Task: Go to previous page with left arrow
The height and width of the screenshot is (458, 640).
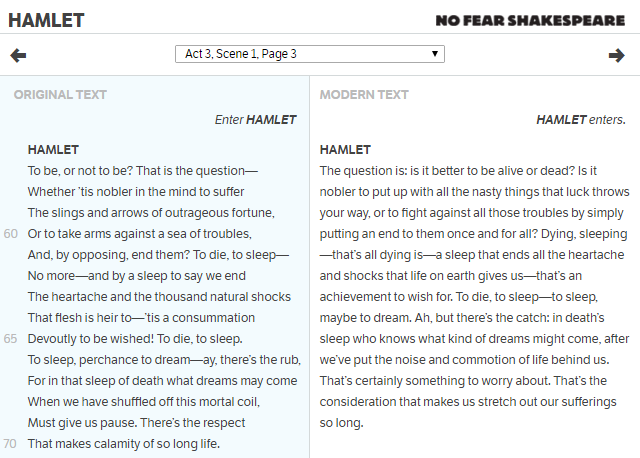Action: 18,55
